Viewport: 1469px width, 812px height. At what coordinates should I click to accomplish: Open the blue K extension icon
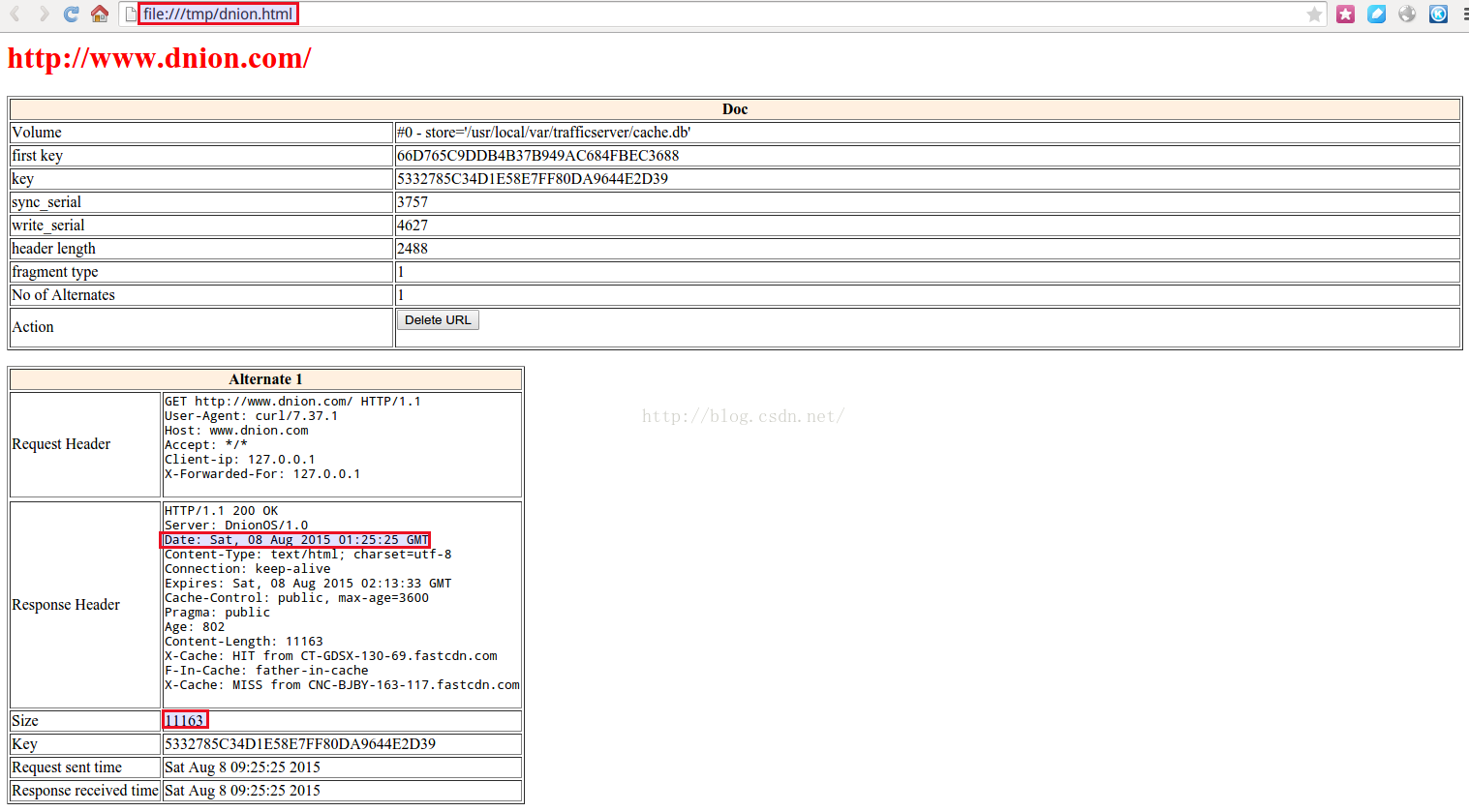point(1438,14)
